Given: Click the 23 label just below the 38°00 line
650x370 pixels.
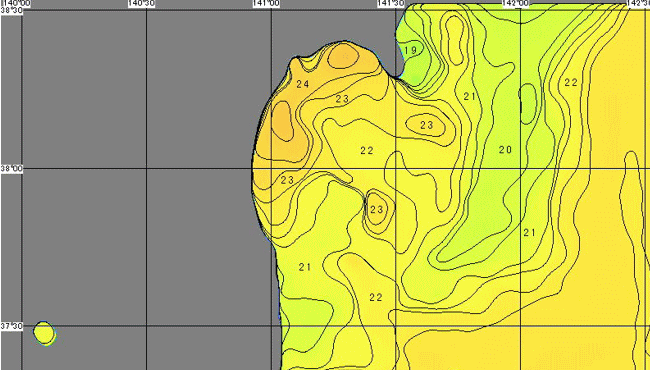Looking at the screenshot, I should point(287,180).
